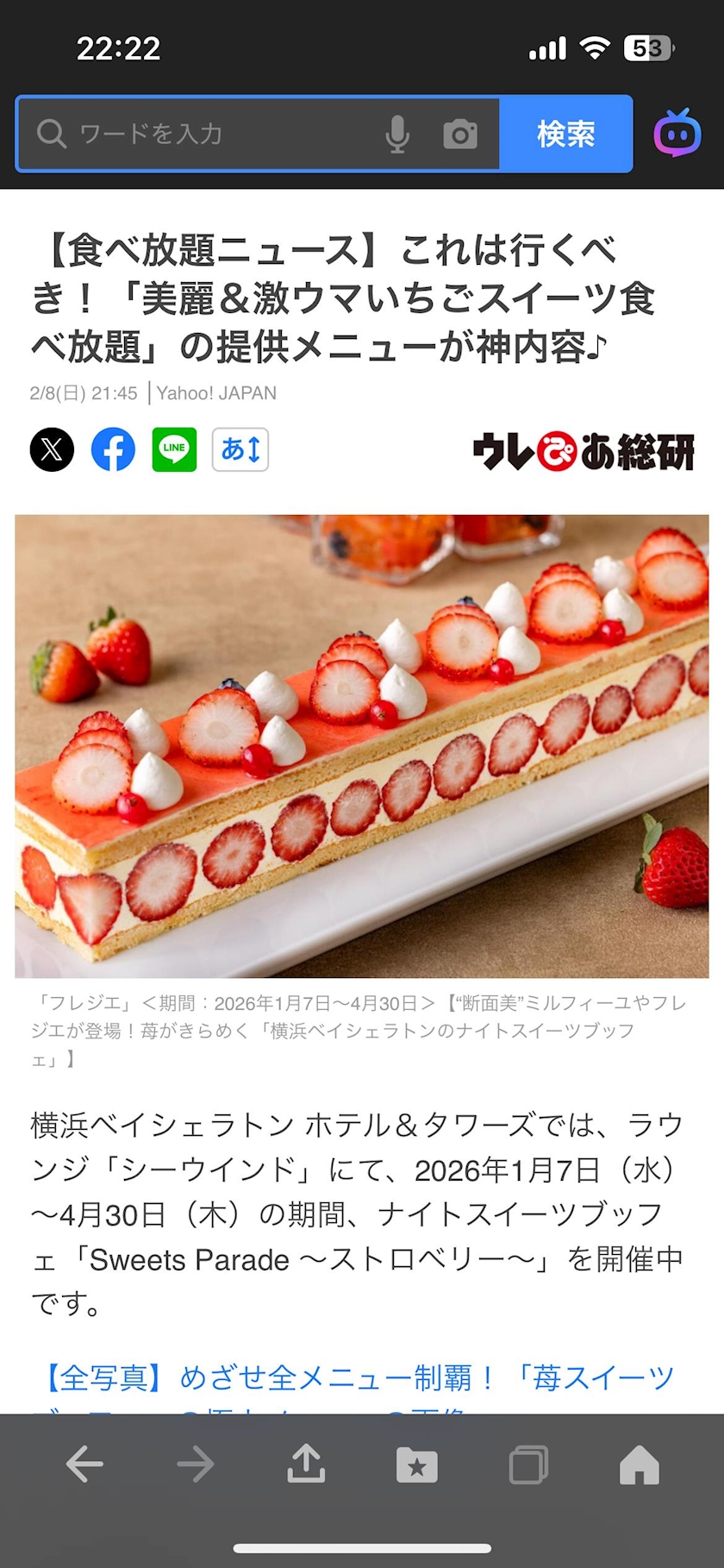Tap the magnifier icon in search box
Viewport: 724px width, 1568px height.
click(x=52, y=134)
